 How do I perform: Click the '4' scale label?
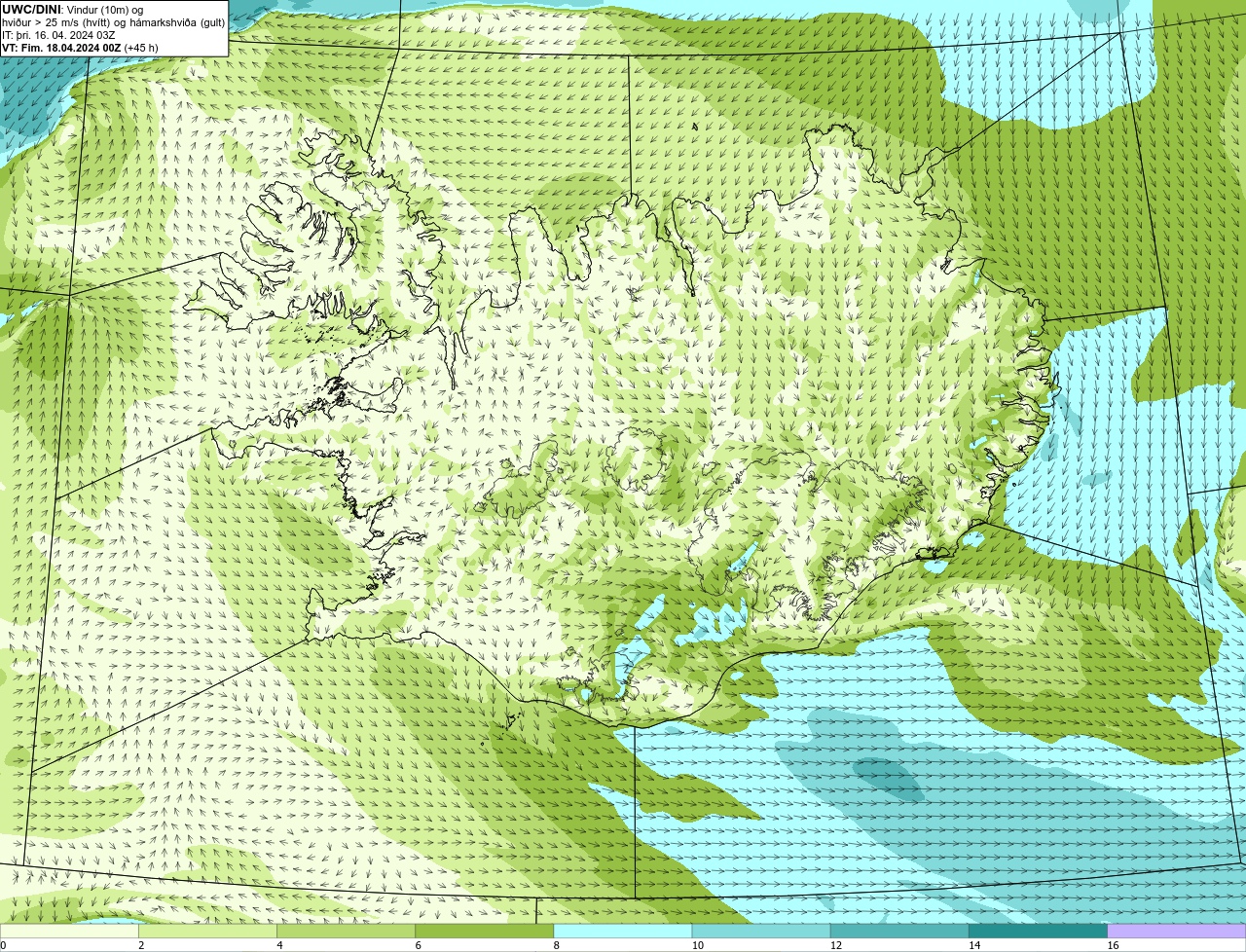(279, 945)
